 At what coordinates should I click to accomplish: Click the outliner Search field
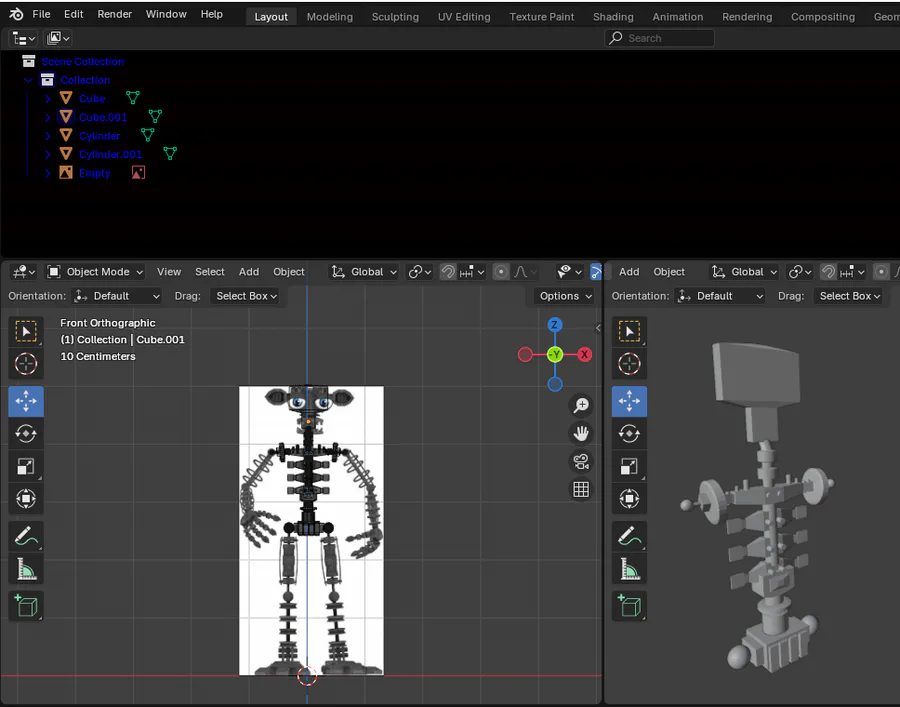coord(659,38)
